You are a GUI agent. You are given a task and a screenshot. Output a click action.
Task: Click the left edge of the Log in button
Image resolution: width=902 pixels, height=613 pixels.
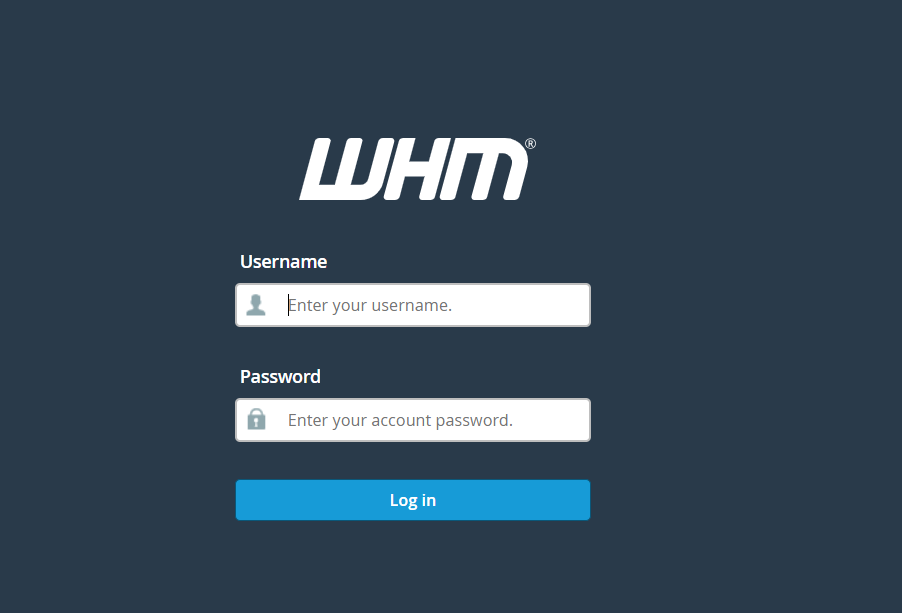(x=238, y=500)
